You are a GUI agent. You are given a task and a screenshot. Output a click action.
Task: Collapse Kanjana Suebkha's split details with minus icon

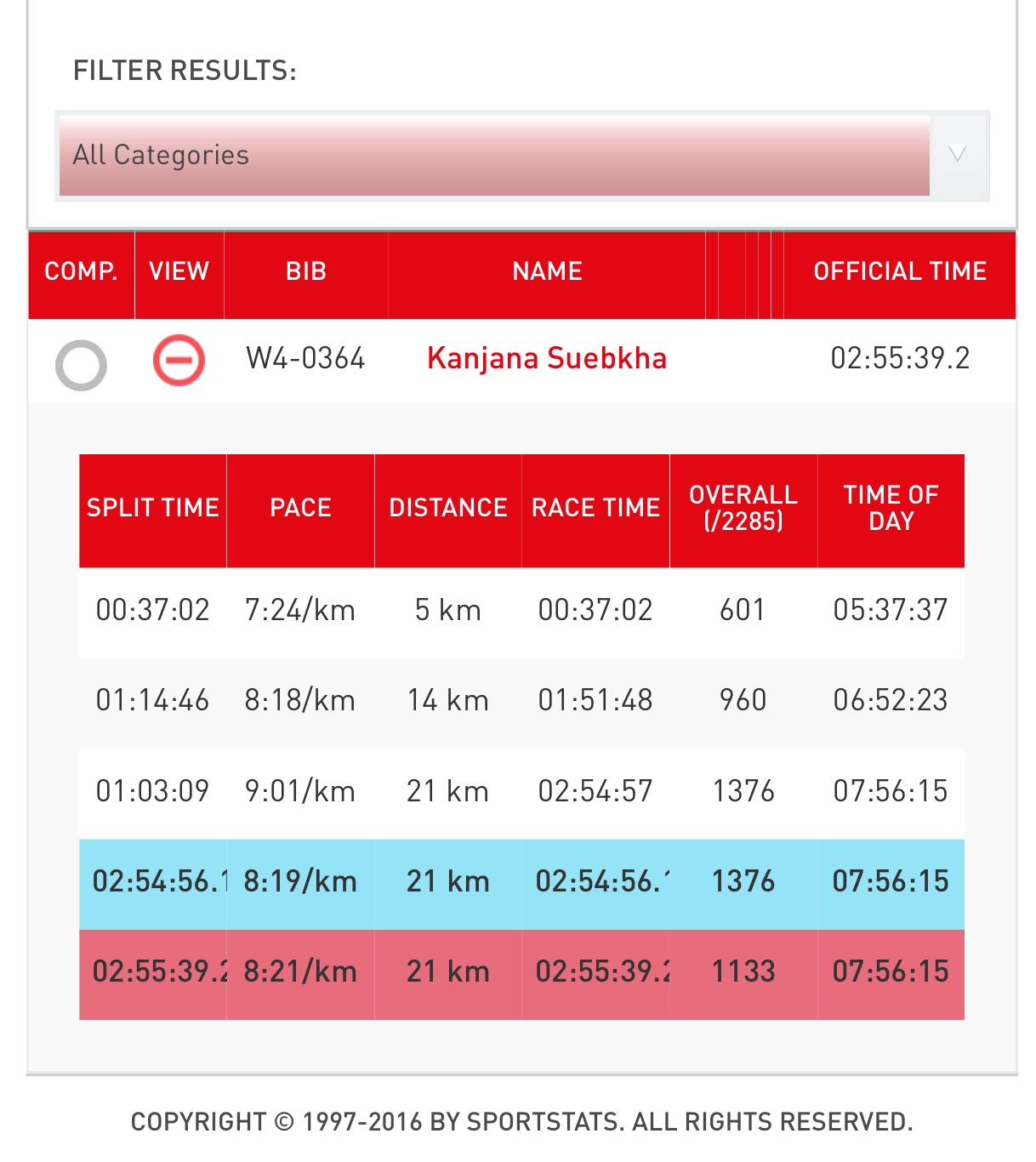click(179, 361)
